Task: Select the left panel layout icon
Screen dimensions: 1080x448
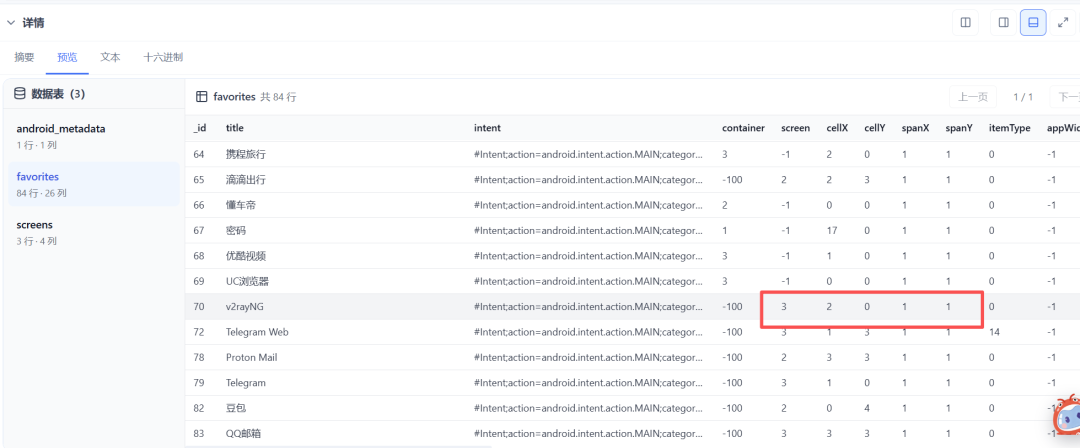Action: tap(966, 23)
